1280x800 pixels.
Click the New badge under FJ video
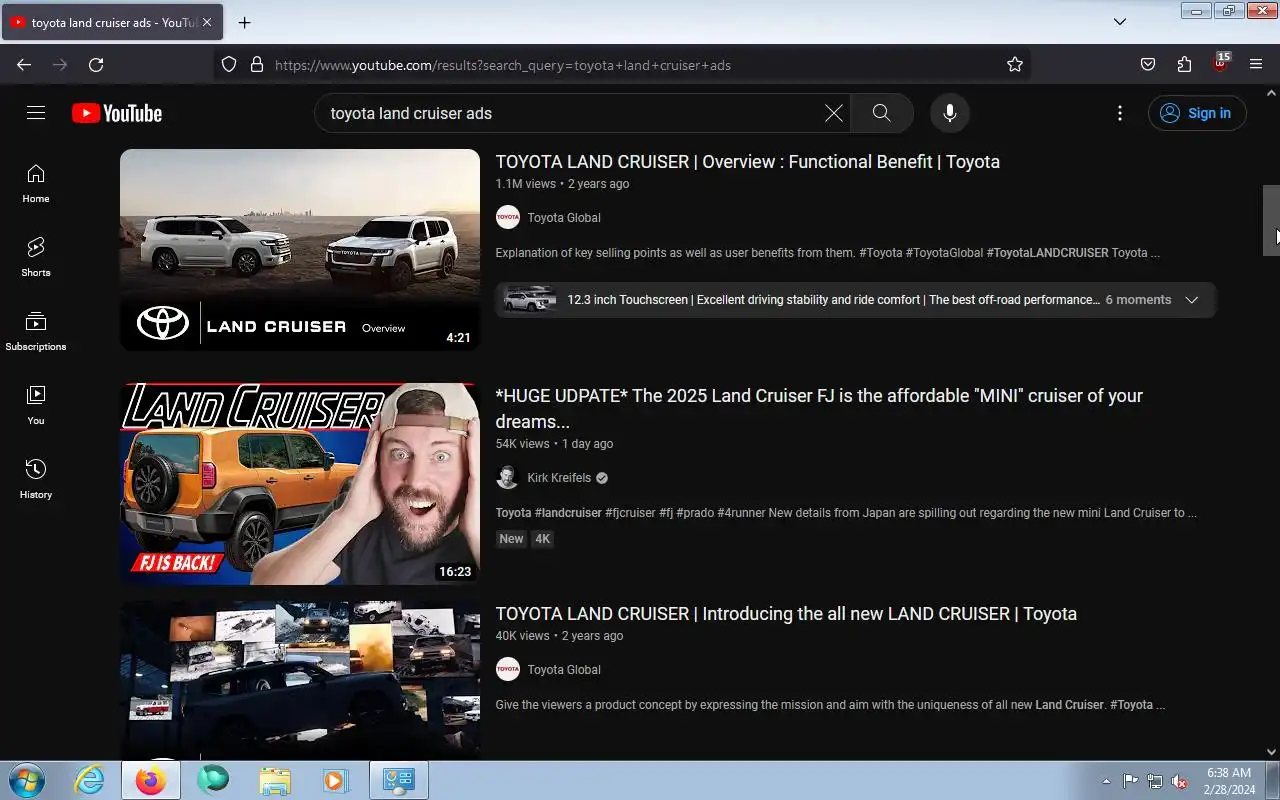(511, 539)
